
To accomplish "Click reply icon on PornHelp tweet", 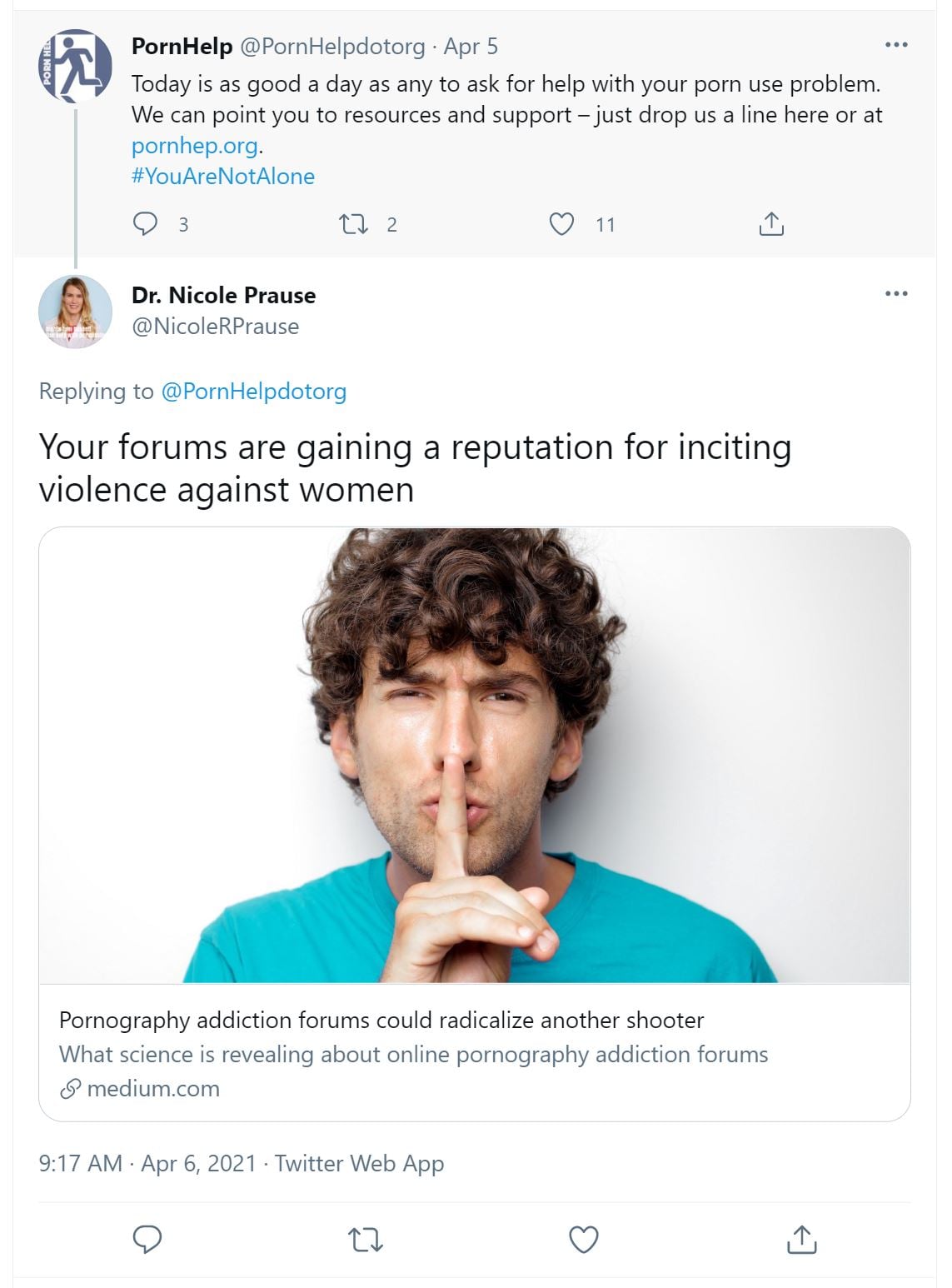I will tap(146, 224).
